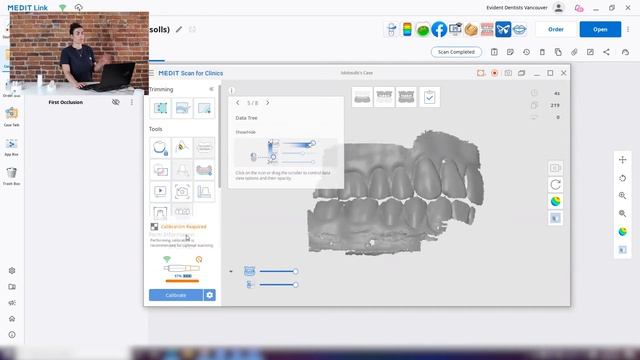Click the paperclip attachment icon

pos(574,52)
